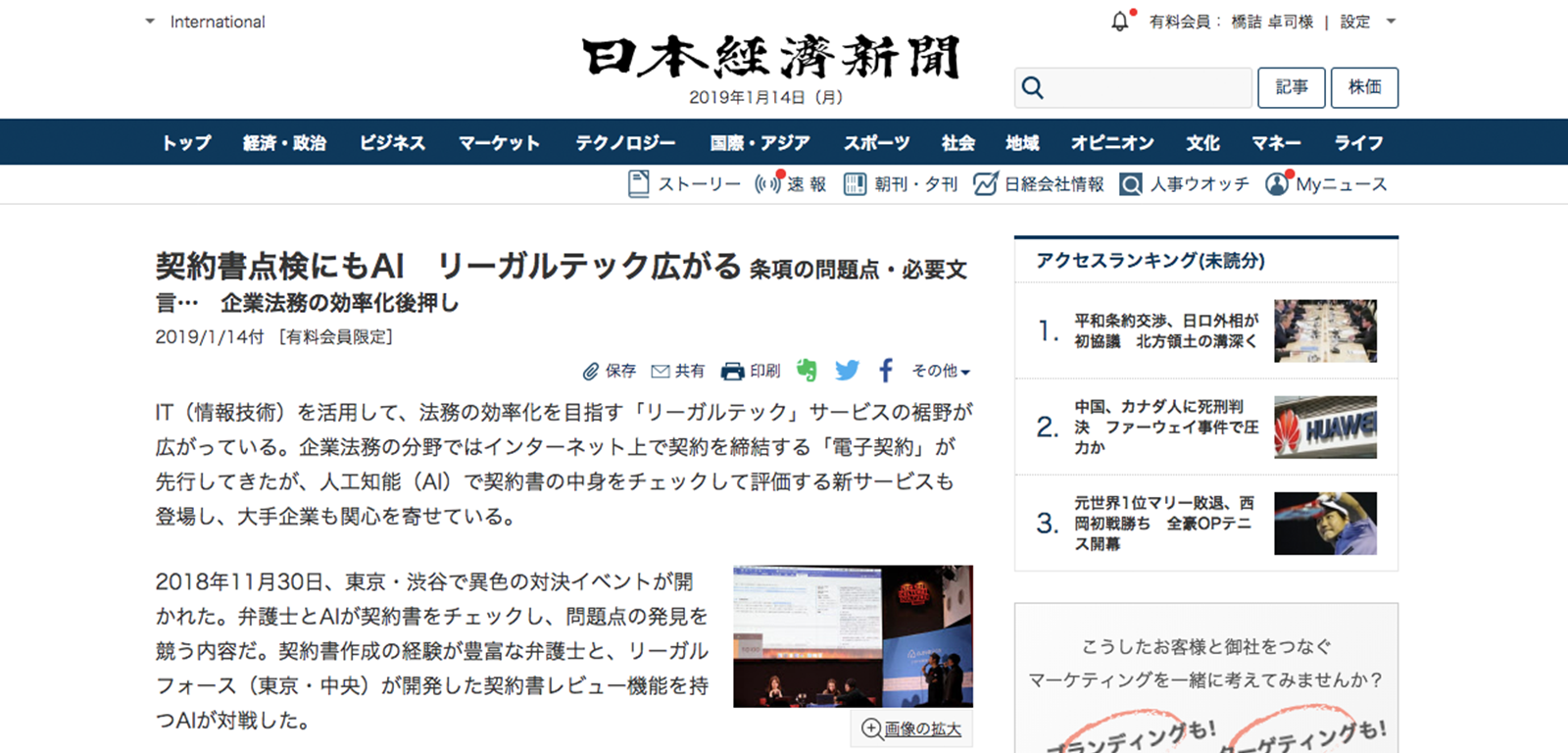Viewport: 1568px width, 753px height.
Task: Share article on Twitter
Action: 847,371
